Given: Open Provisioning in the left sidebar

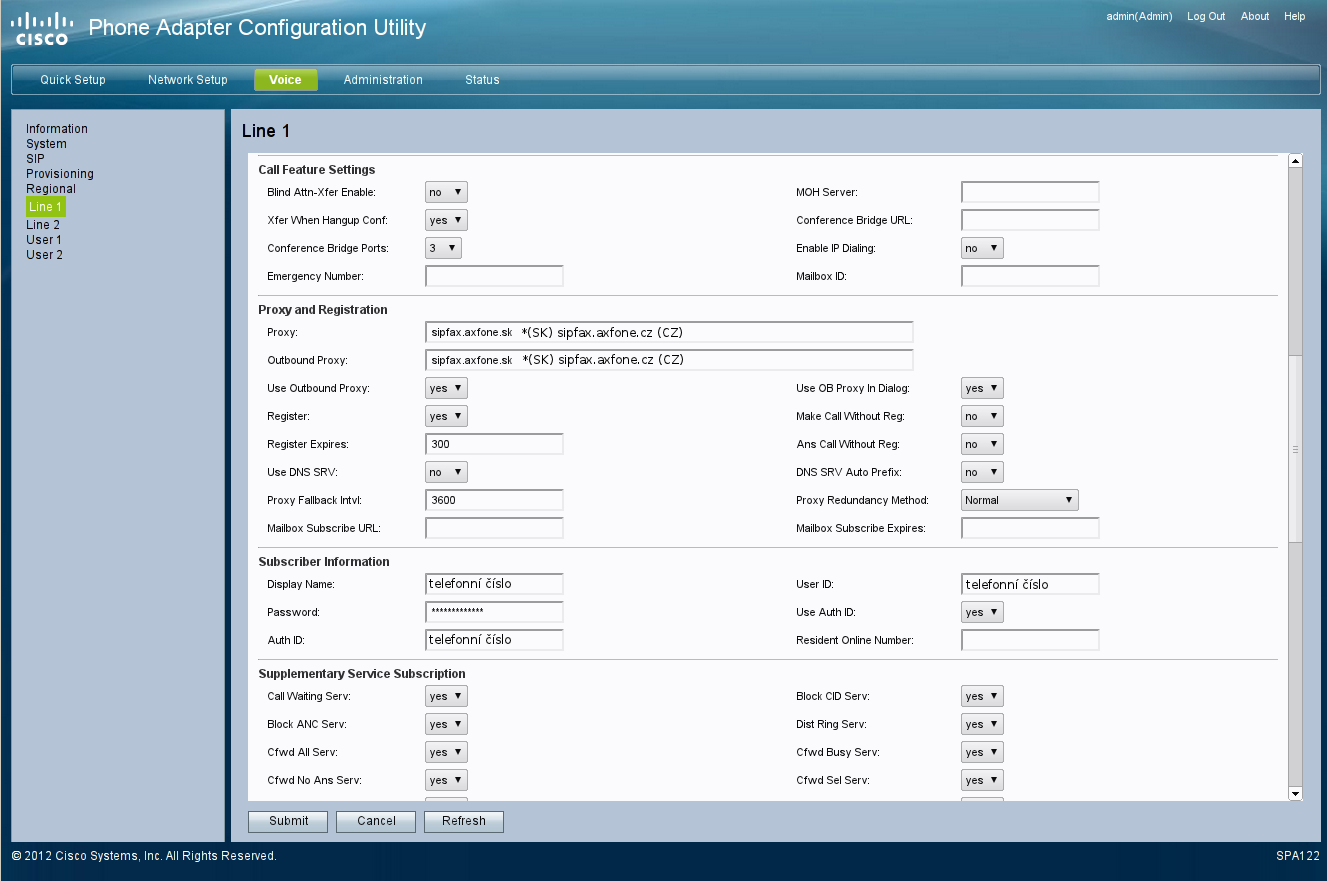Looking at the screenshot, I should tap(60, 174).
